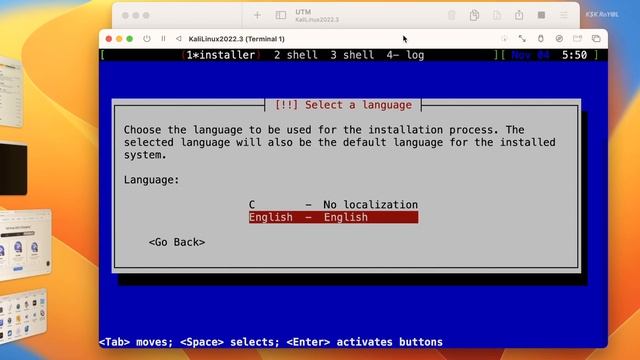640x360 pixels.
Task: Click trash icon in UTM window
Action: (451, 16)
